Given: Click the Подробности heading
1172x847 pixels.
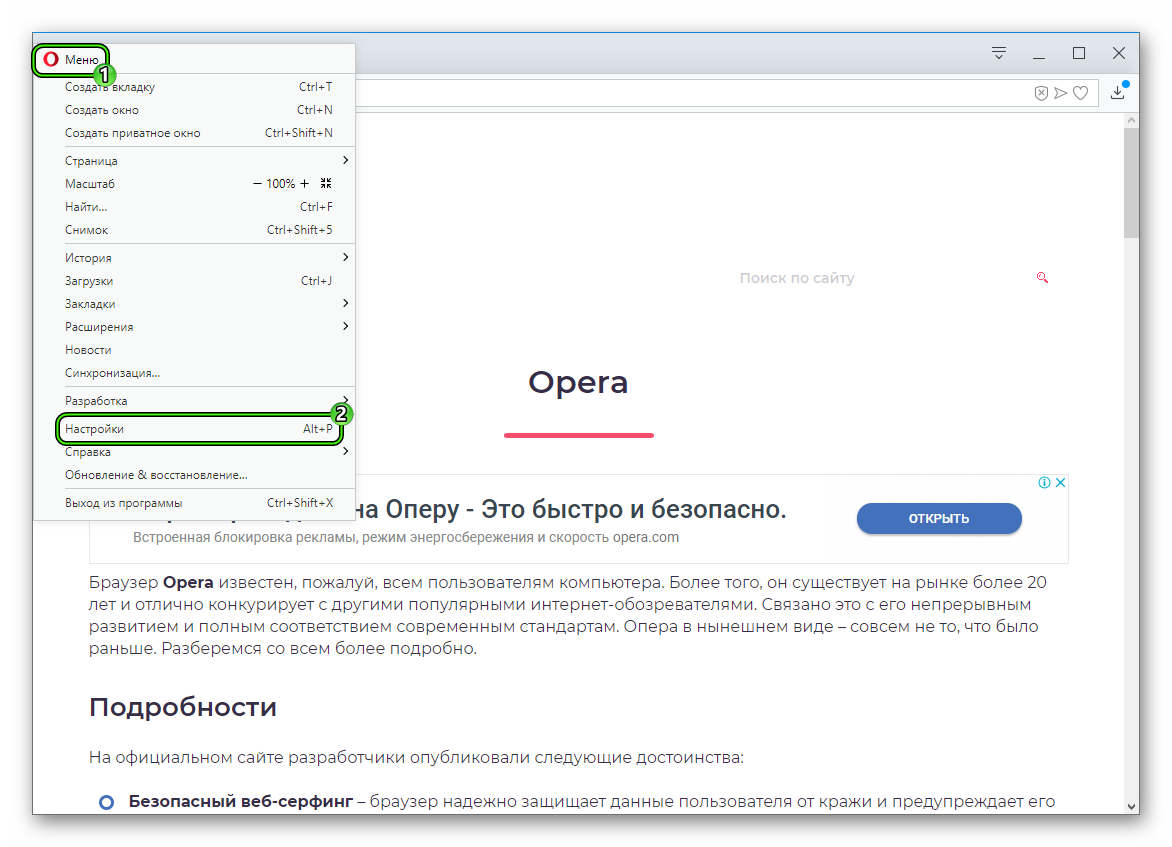Looking at the screenshot, I should click(183, 707).
